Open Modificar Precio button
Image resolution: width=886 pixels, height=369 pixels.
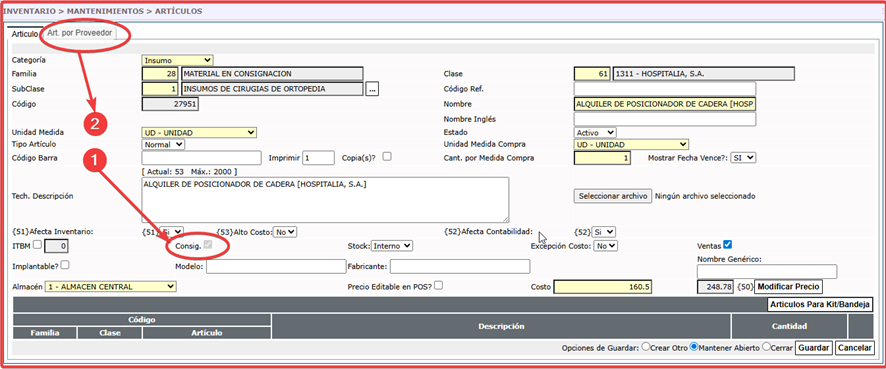788,287
